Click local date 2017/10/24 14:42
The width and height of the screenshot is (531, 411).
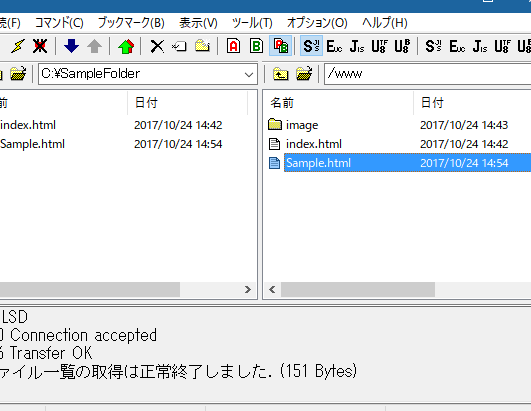point(178,125)
